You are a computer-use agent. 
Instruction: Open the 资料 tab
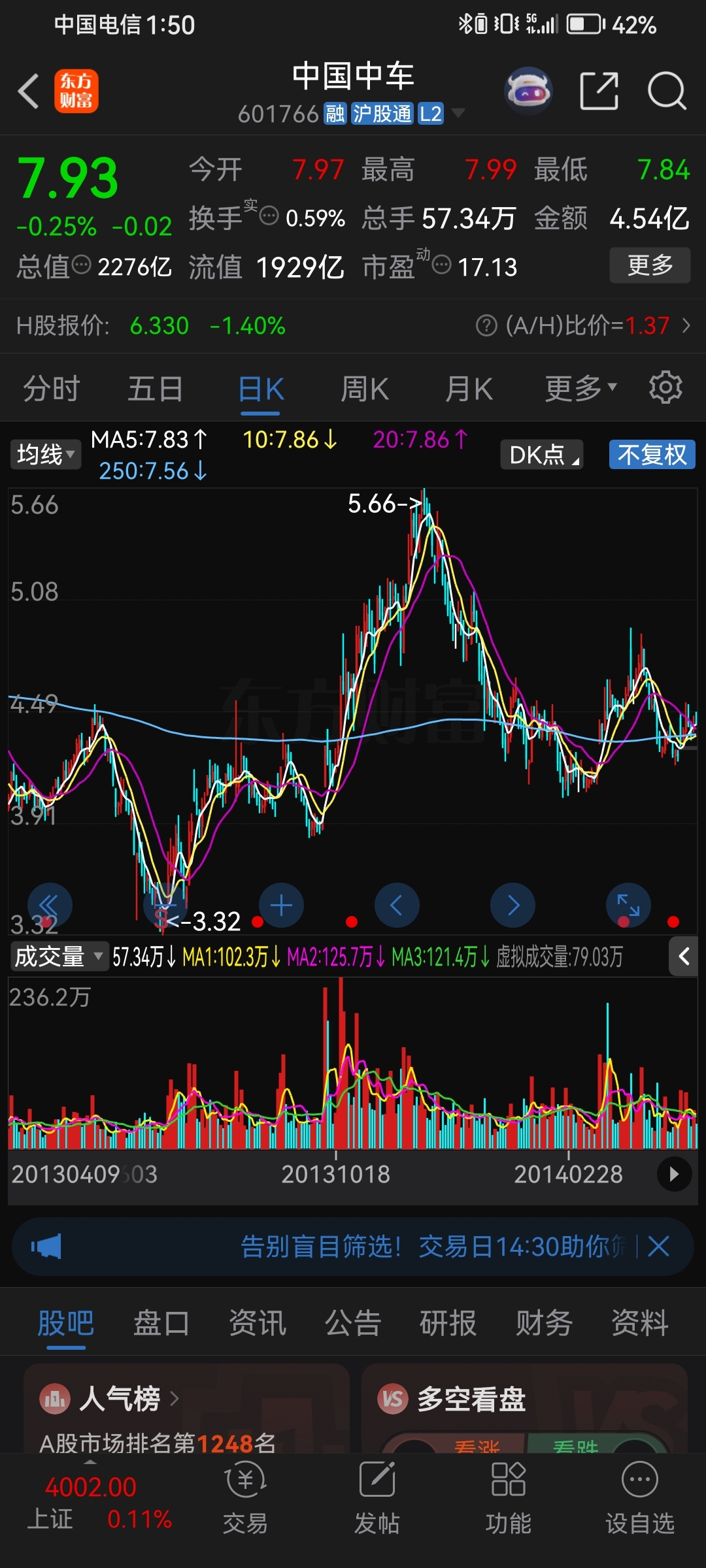coord(640,1323)
